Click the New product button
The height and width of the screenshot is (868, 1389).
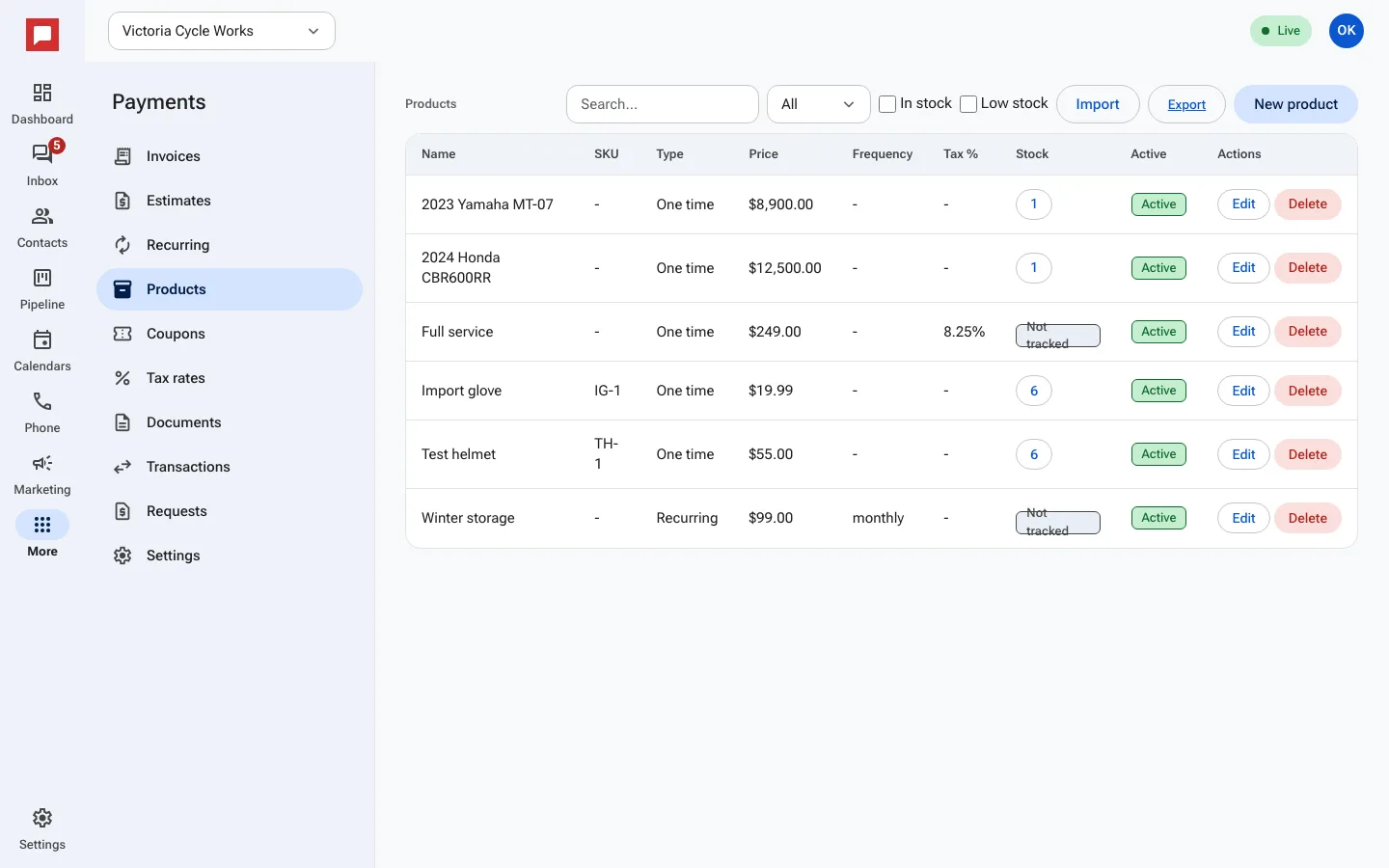pos(1295,104)
